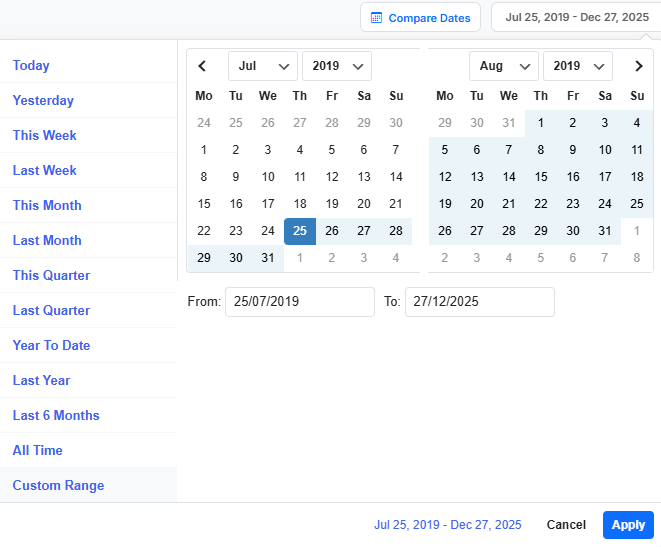661x547 pixels.
Task: Advance to next month using right arrow
Action: [x=638, y=67]
